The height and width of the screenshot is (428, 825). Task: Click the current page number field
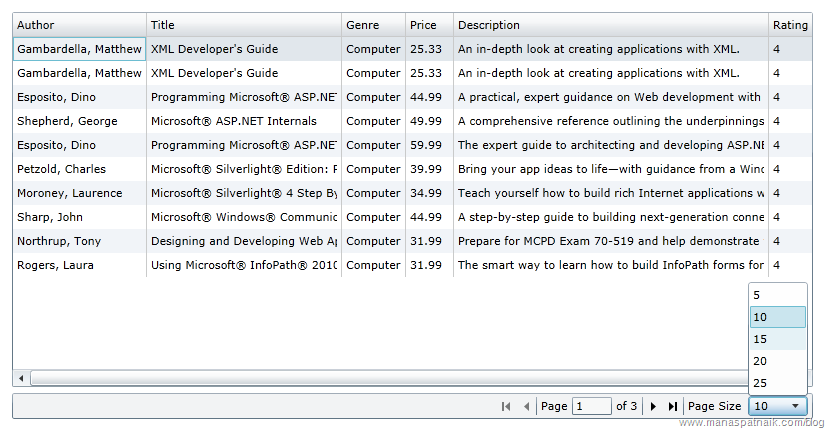(x=591, y=406)
